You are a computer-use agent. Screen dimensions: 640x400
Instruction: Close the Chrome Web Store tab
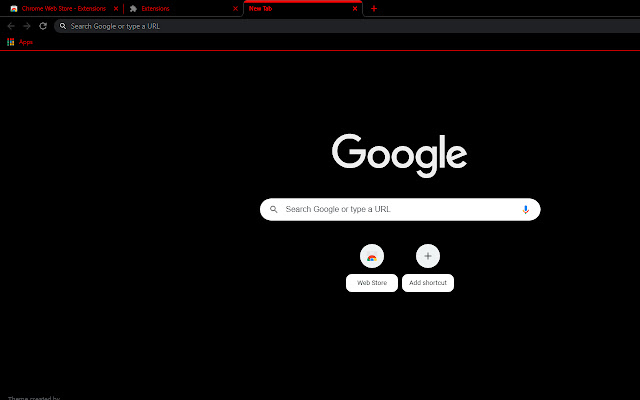tap(116, 9)
